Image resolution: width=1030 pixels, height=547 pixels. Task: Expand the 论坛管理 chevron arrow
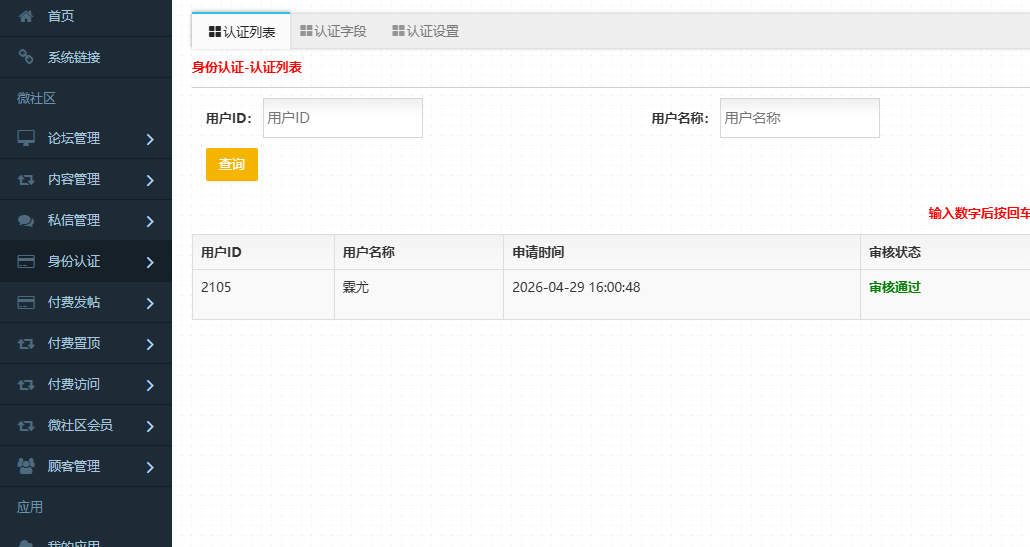click(150, 139)
